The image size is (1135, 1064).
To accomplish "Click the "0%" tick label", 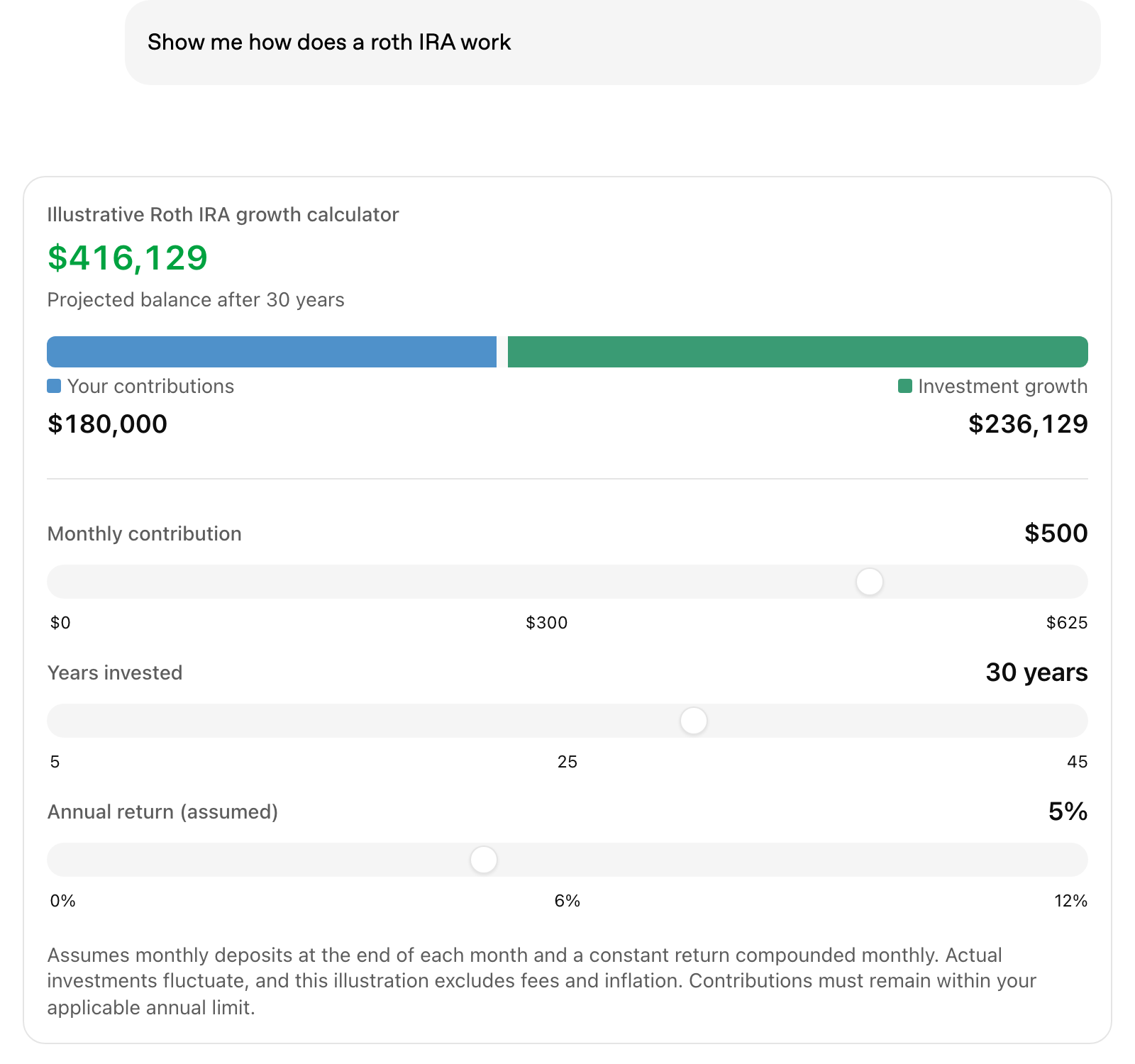I will 63,901.
